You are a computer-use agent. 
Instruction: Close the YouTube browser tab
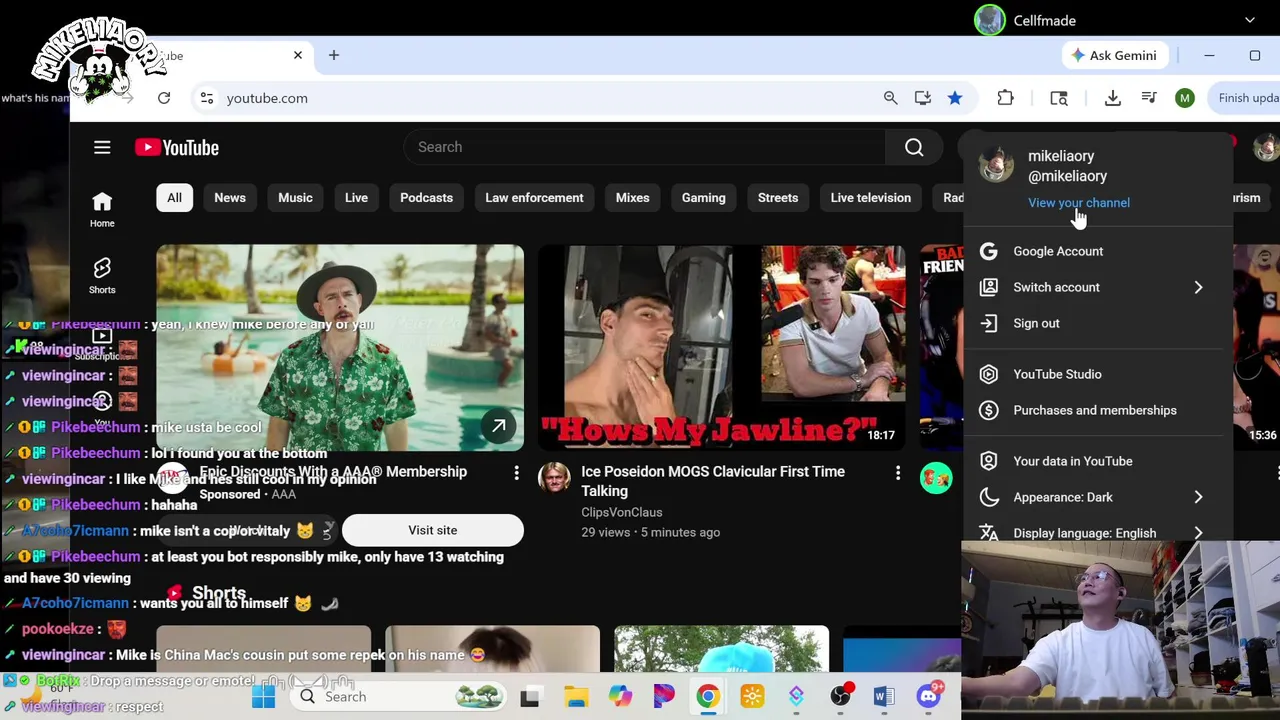[x=298, y=56]
